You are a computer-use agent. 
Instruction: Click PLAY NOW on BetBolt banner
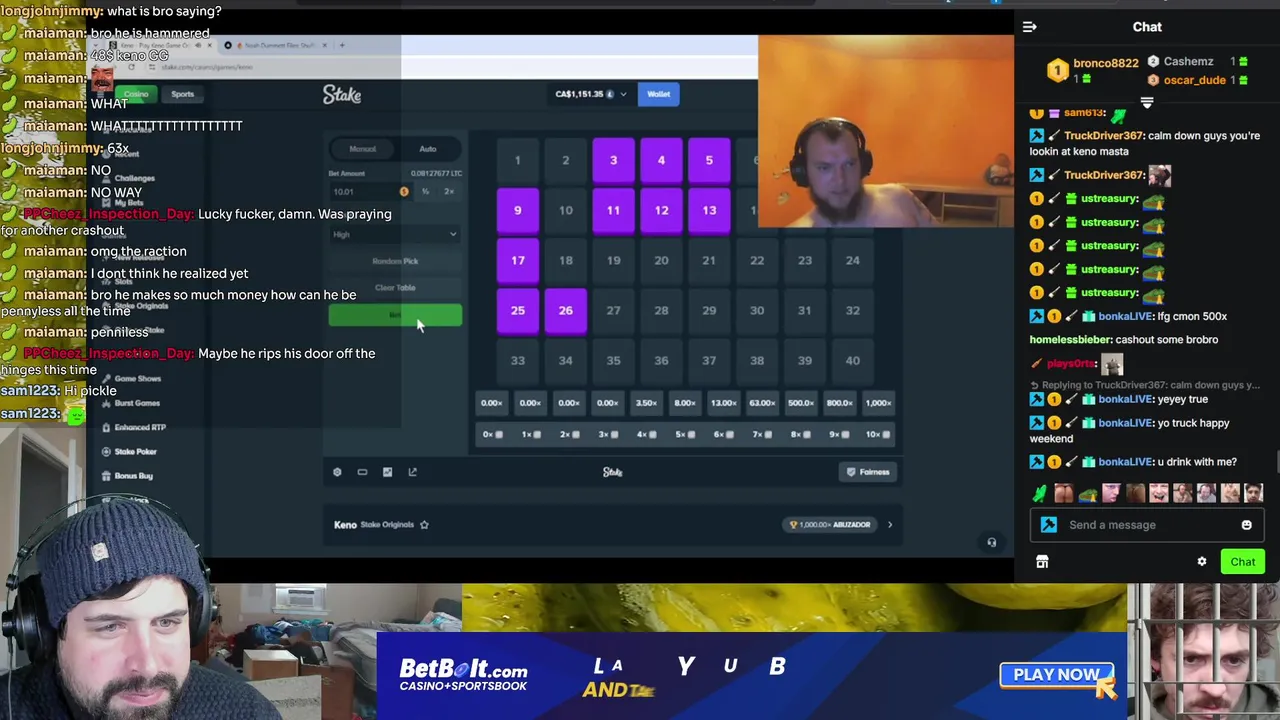click(1057, 675)
